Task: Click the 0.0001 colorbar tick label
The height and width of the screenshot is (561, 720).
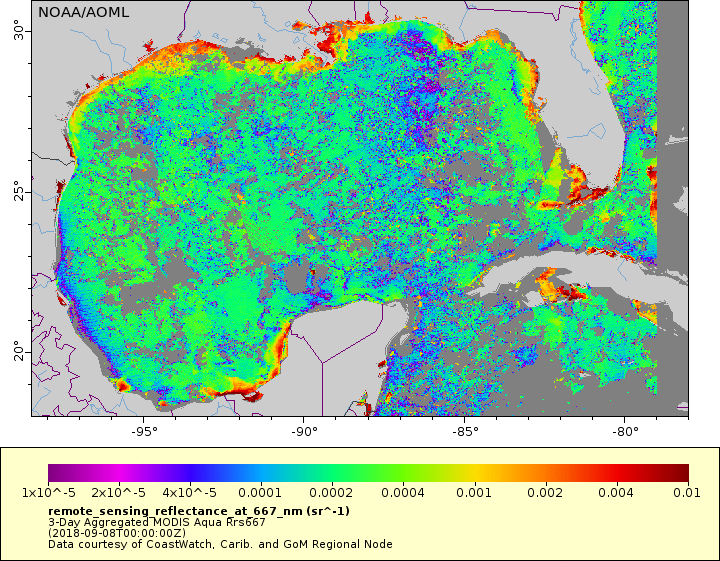Action: 260,493
